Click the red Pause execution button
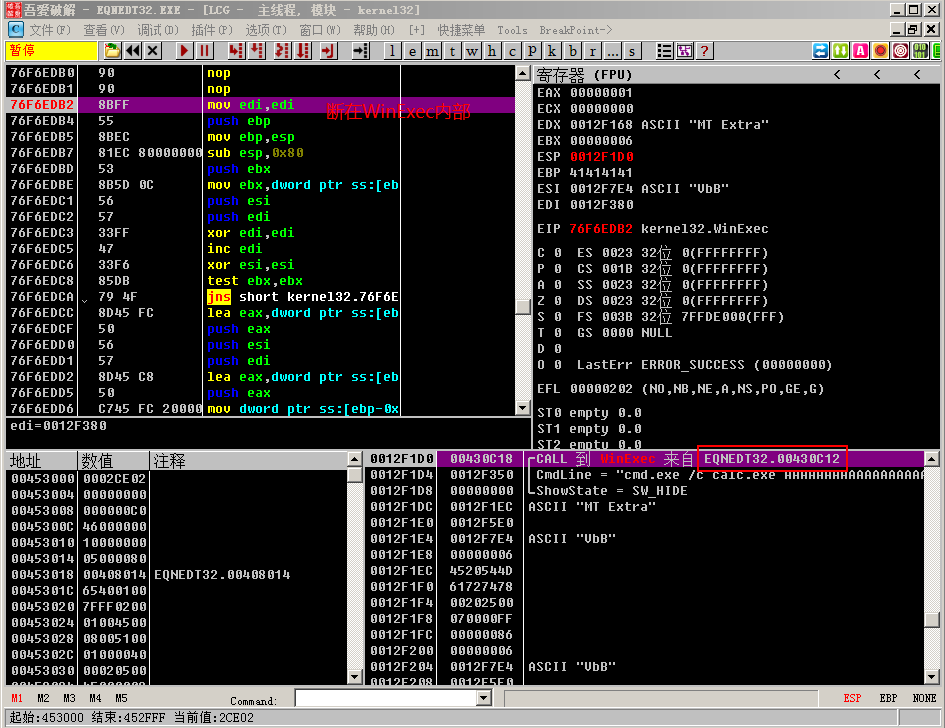This screenshot has height=728, width=945. pyautogui.click(x=204, y=51)
